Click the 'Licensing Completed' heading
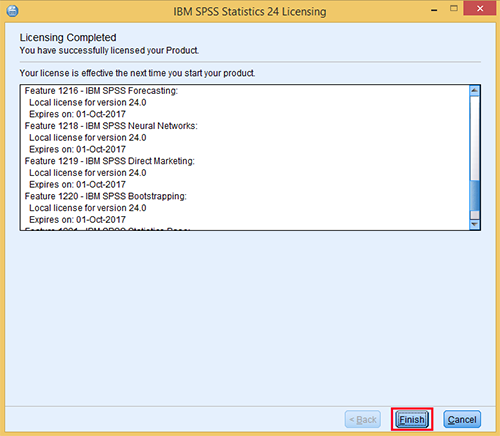500x436 pixels. coord(68,37)
